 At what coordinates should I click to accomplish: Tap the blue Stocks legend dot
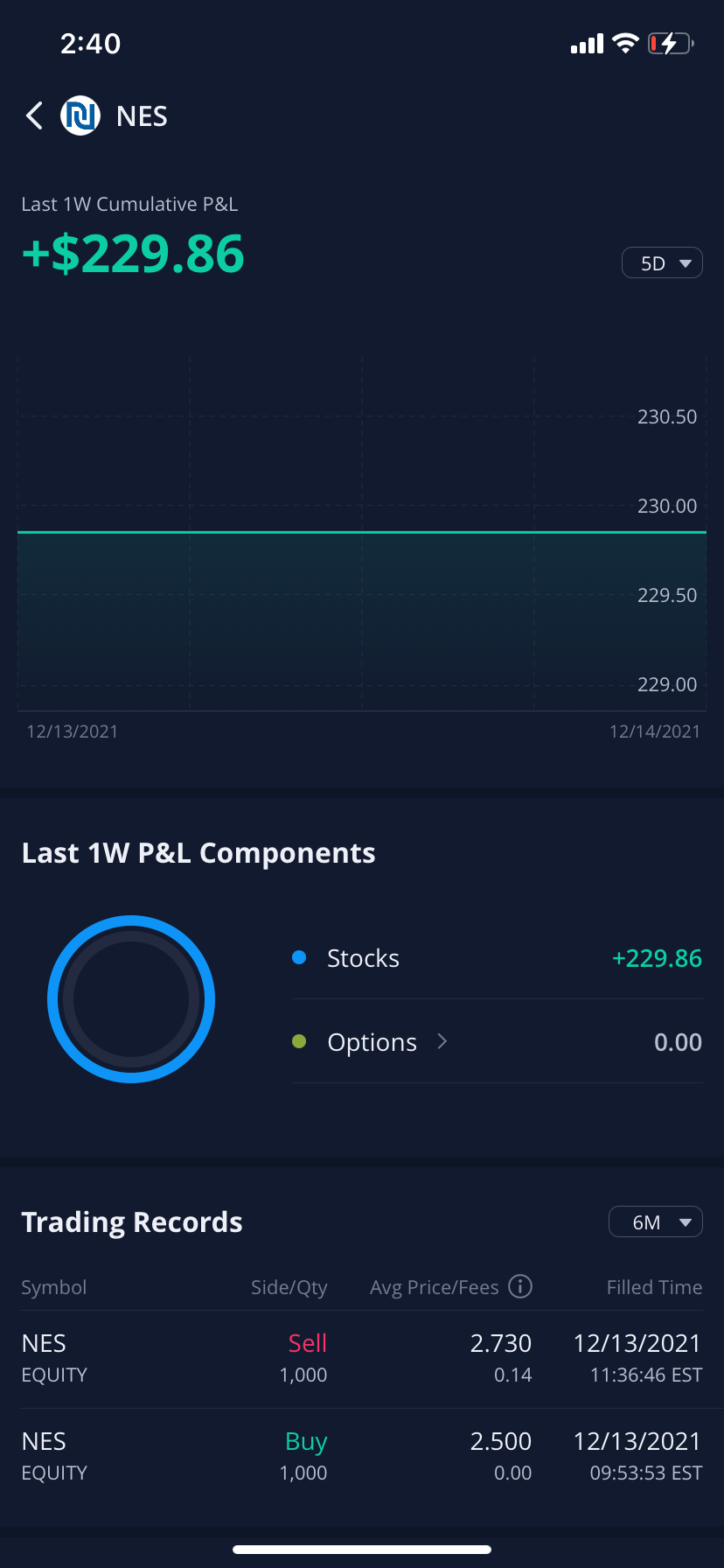tap(299, 957)
